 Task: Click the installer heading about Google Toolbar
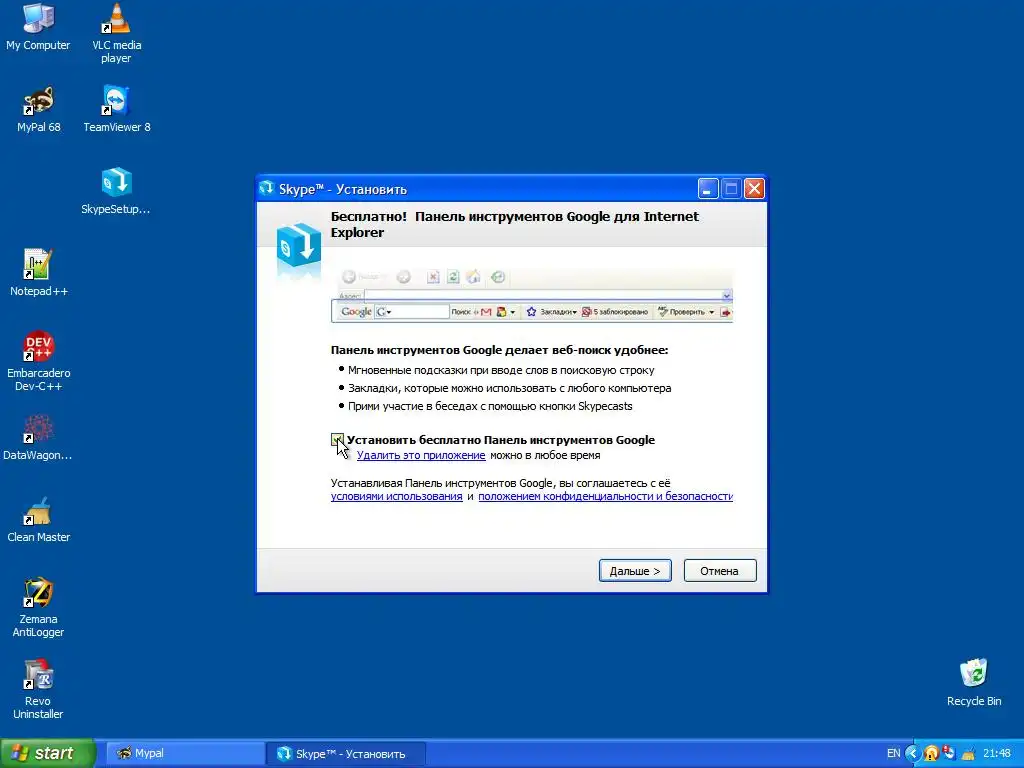[515, 224]
